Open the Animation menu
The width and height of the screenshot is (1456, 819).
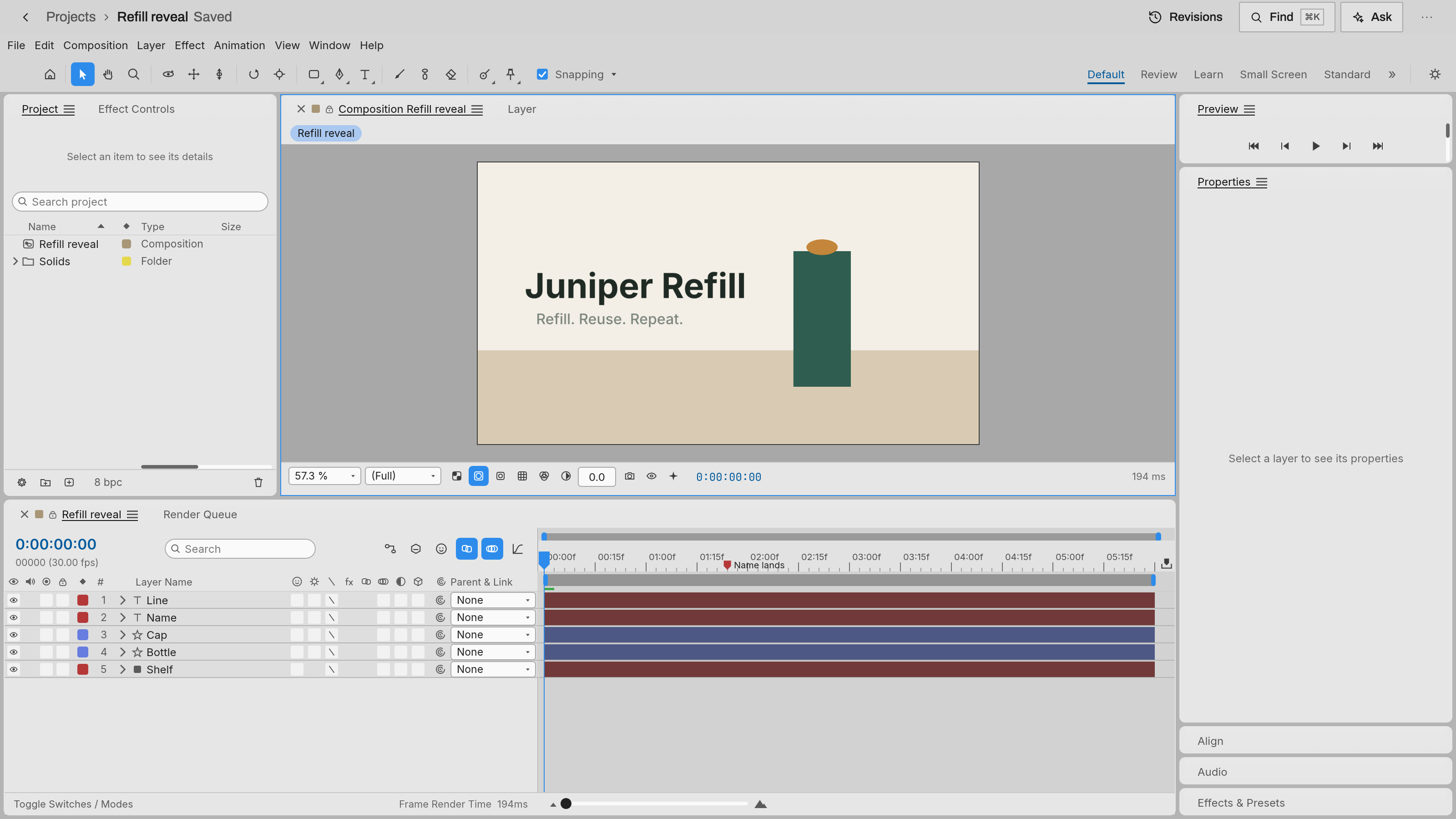[239, 45]
